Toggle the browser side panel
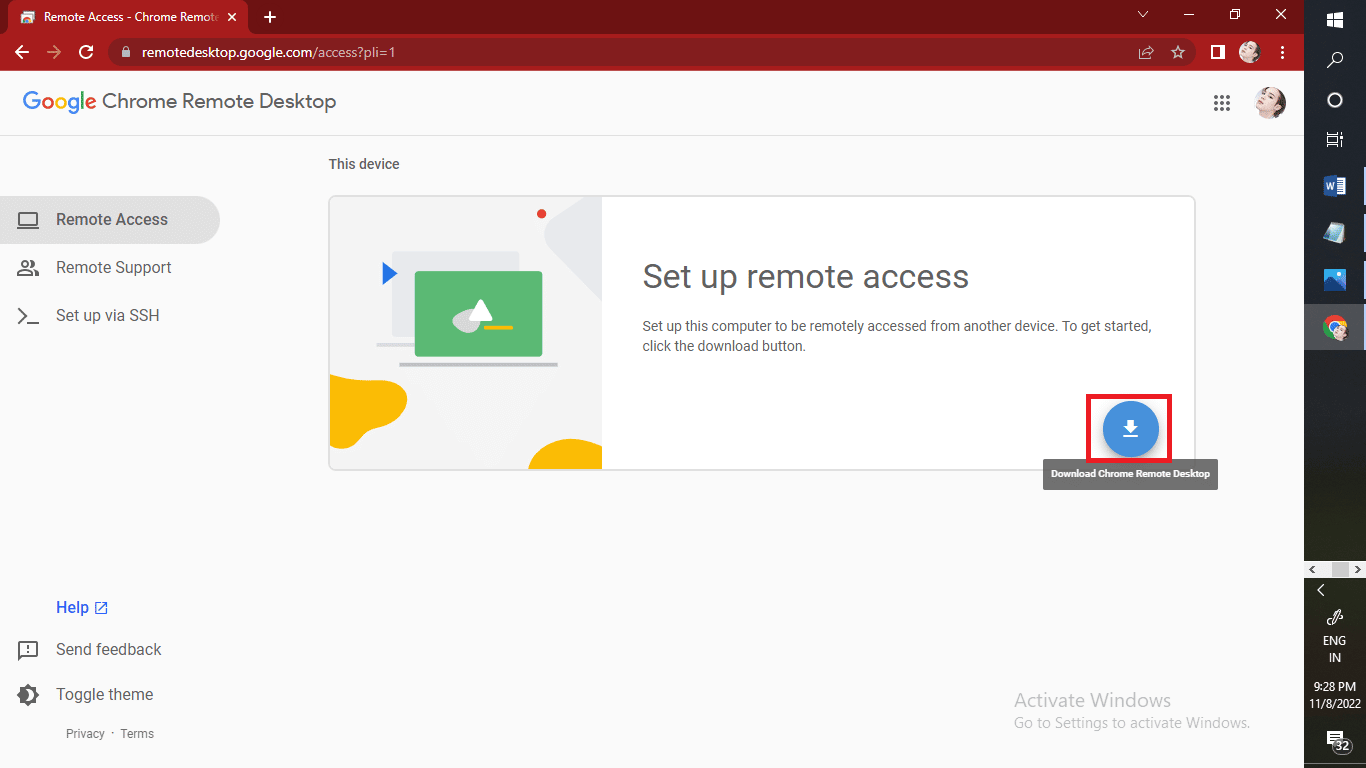1366x768 pixels. coord(1217,52)
